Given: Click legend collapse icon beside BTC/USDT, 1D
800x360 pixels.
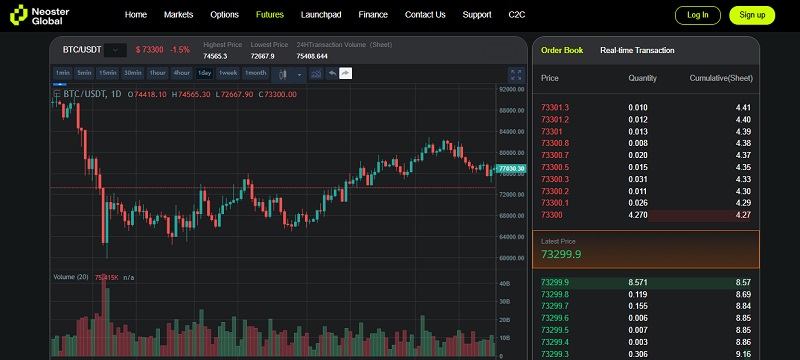Looking at the screenshot, I should (57, 94).
